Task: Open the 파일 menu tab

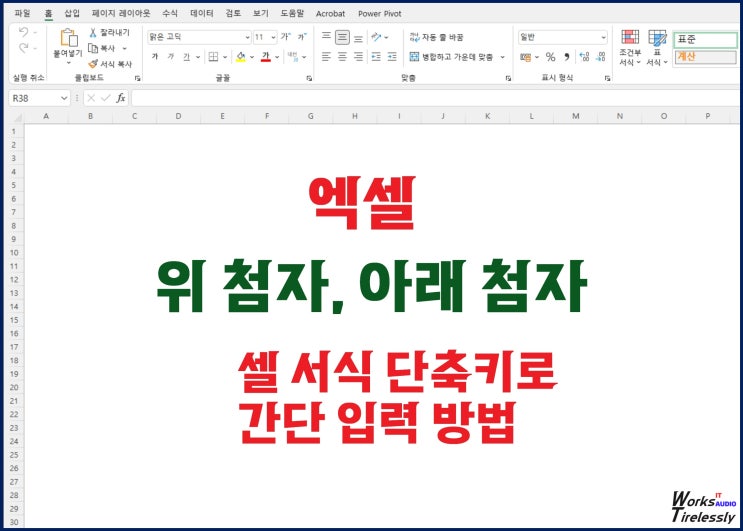Action: (x=22, y=13)
